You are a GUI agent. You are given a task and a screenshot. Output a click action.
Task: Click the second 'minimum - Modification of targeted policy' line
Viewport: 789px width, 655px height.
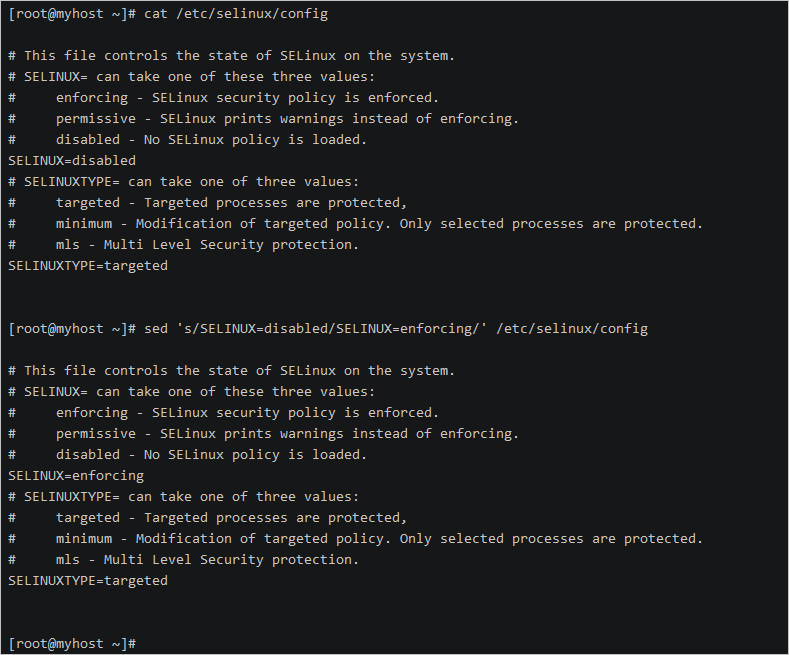click(x=378, y=538)
